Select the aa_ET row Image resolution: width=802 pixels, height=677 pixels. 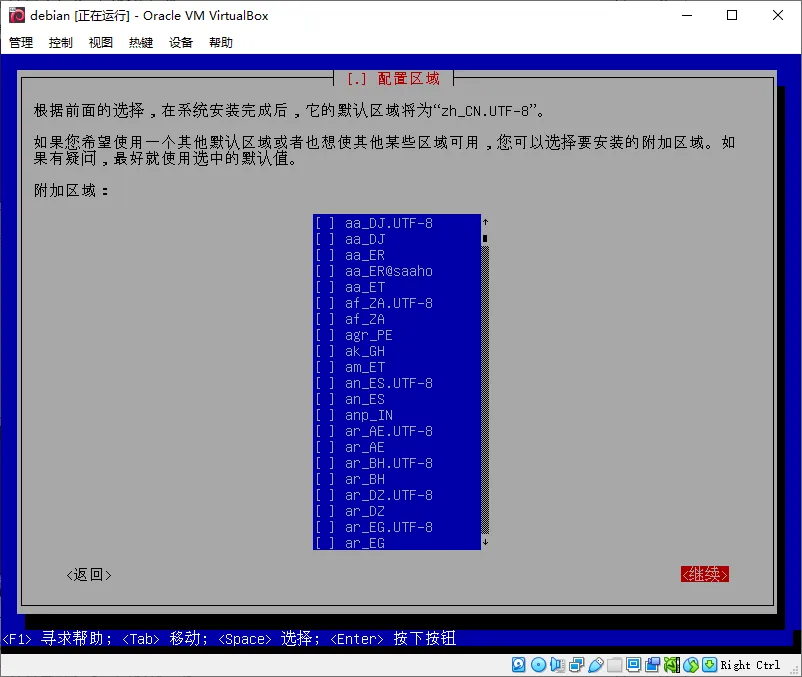[x=396, y=287]
